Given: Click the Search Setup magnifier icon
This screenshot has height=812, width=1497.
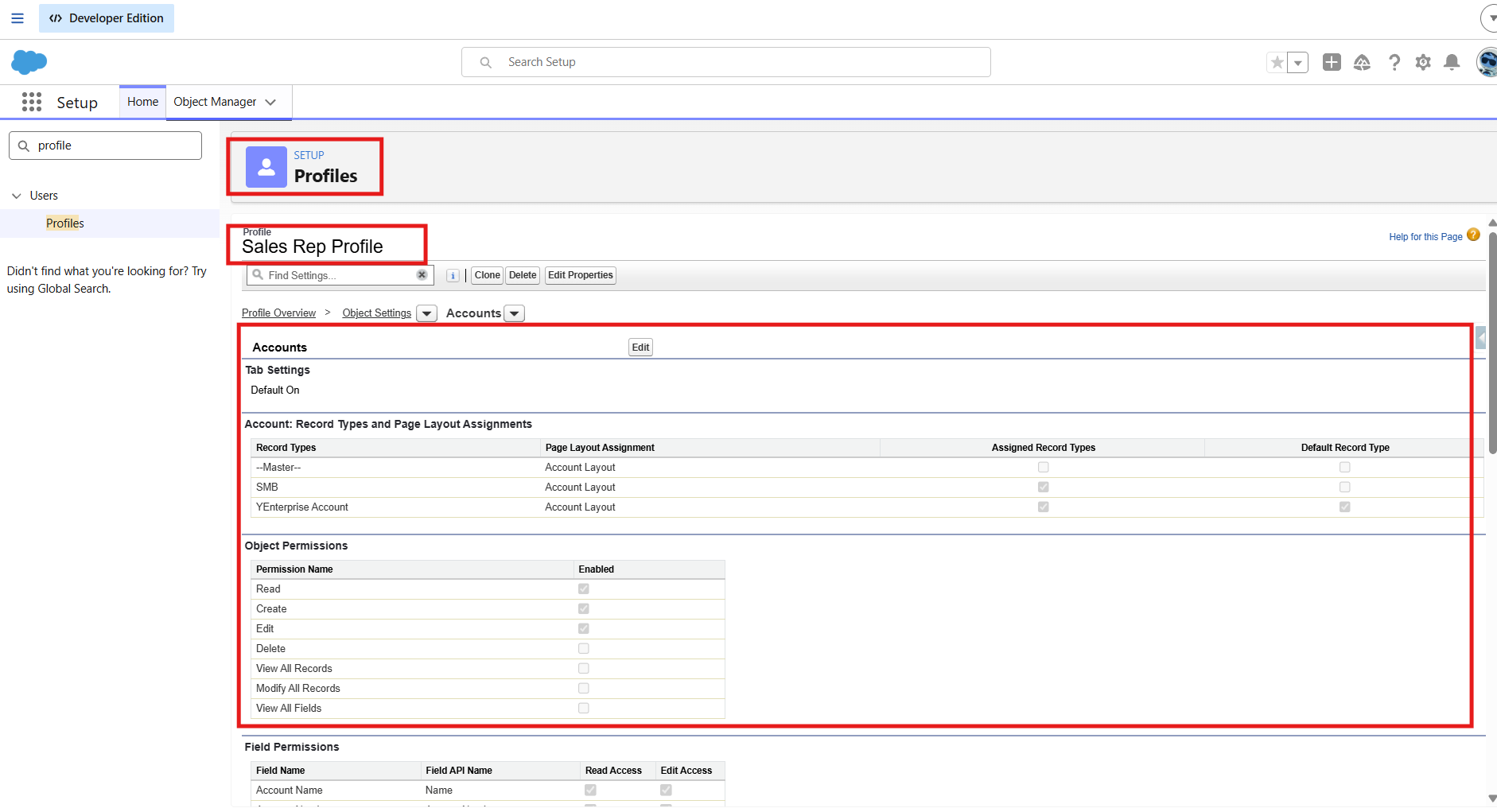Looking at the screenshot, I should click(486, 62).
